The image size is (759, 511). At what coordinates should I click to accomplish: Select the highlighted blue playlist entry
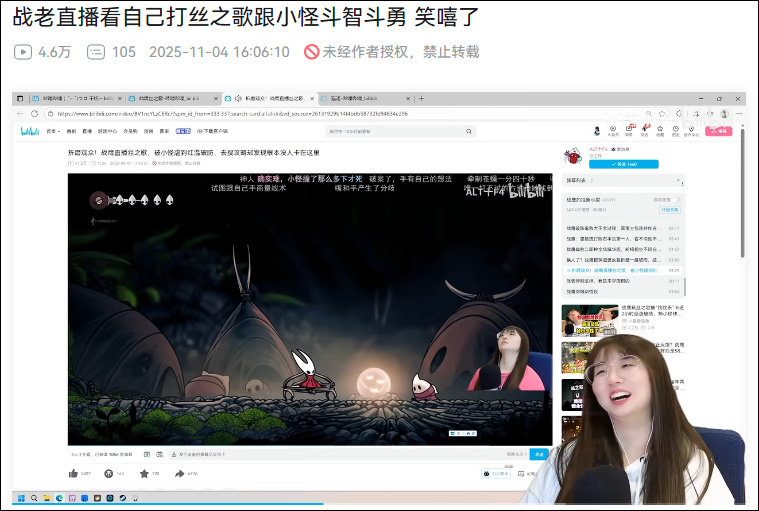click(623, 270)
